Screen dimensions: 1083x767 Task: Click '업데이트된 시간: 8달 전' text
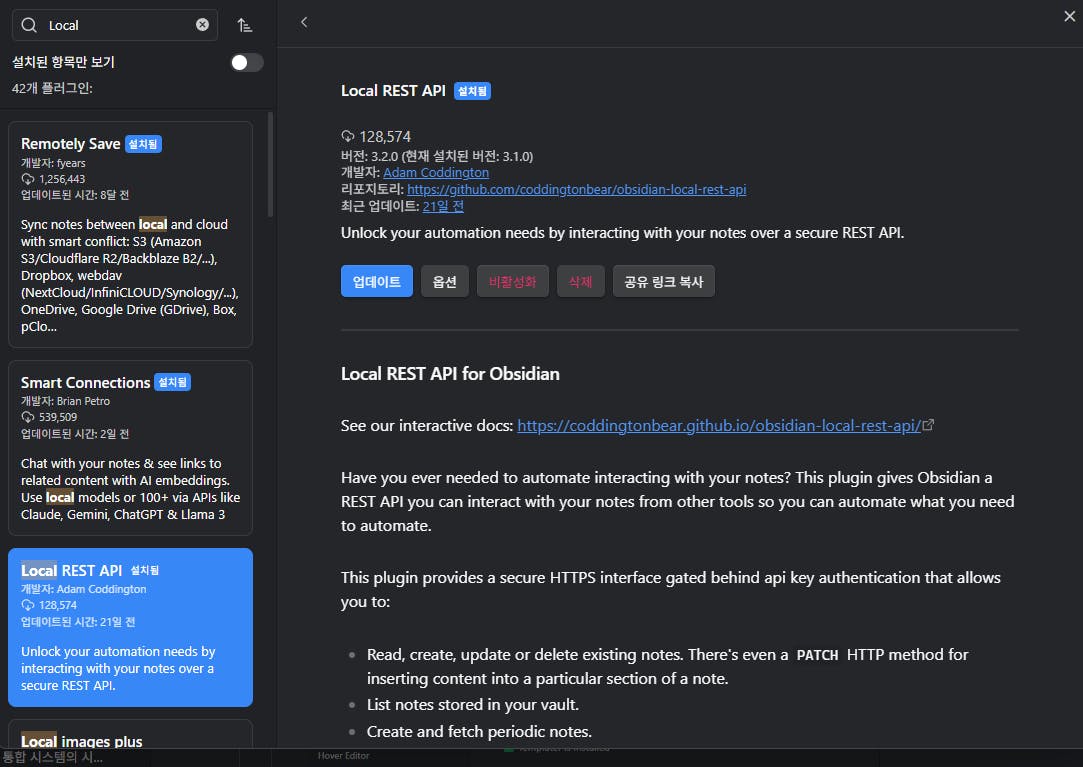(75, 195)
